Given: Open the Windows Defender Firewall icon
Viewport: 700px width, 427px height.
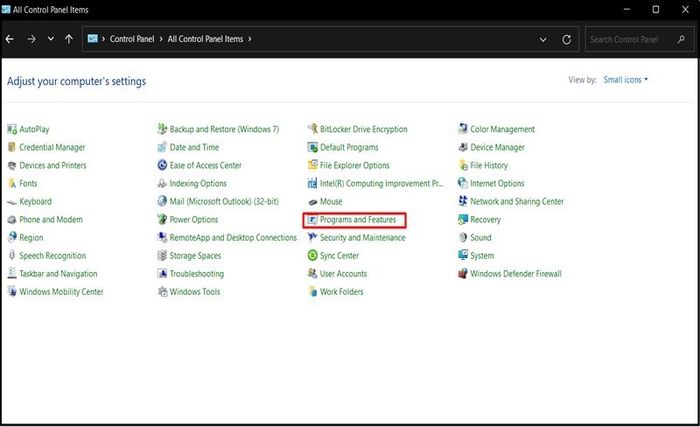Looking at the screenshot, I should point(462,273).
